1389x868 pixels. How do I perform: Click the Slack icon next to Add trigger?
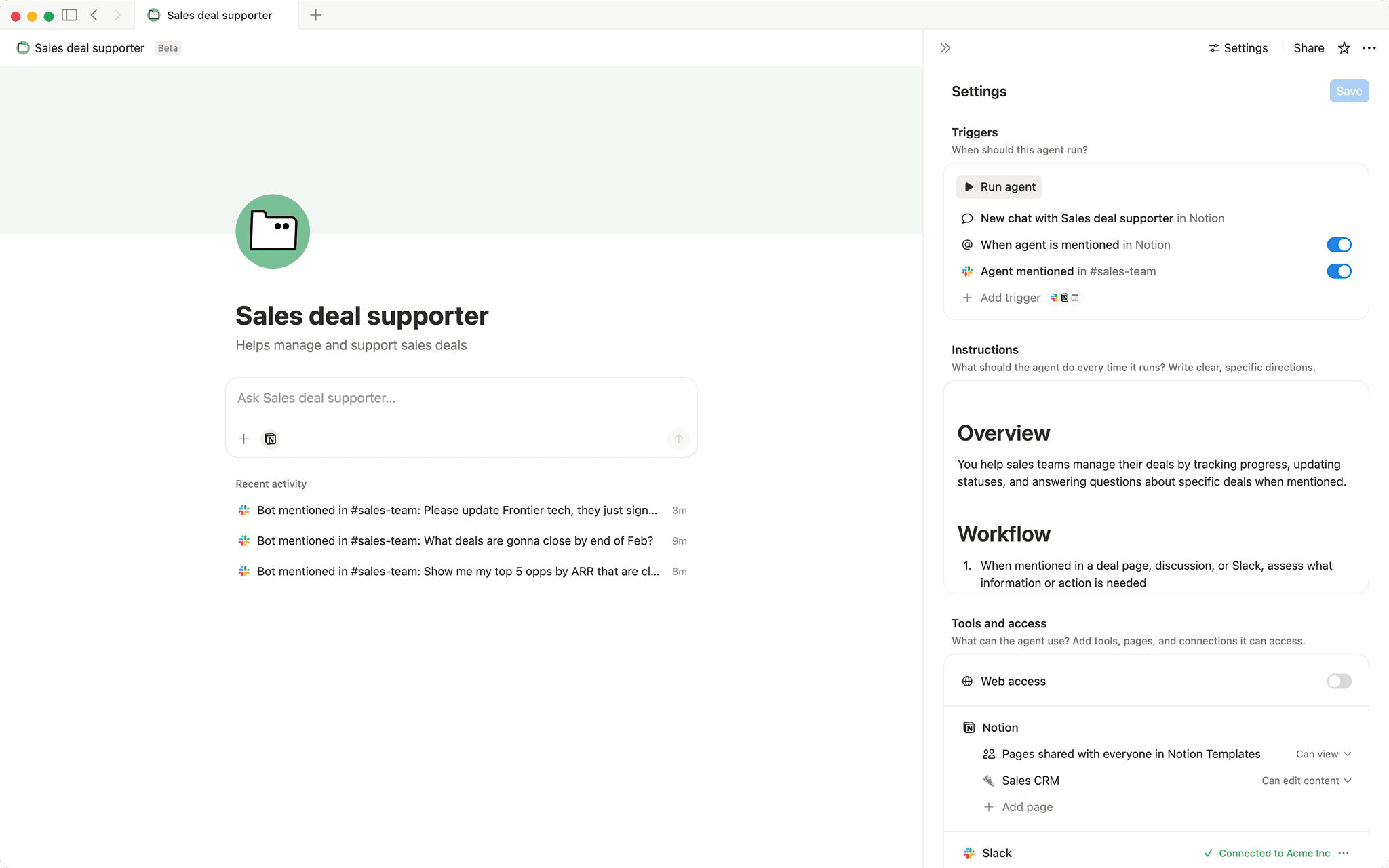tap(1054, 298)
